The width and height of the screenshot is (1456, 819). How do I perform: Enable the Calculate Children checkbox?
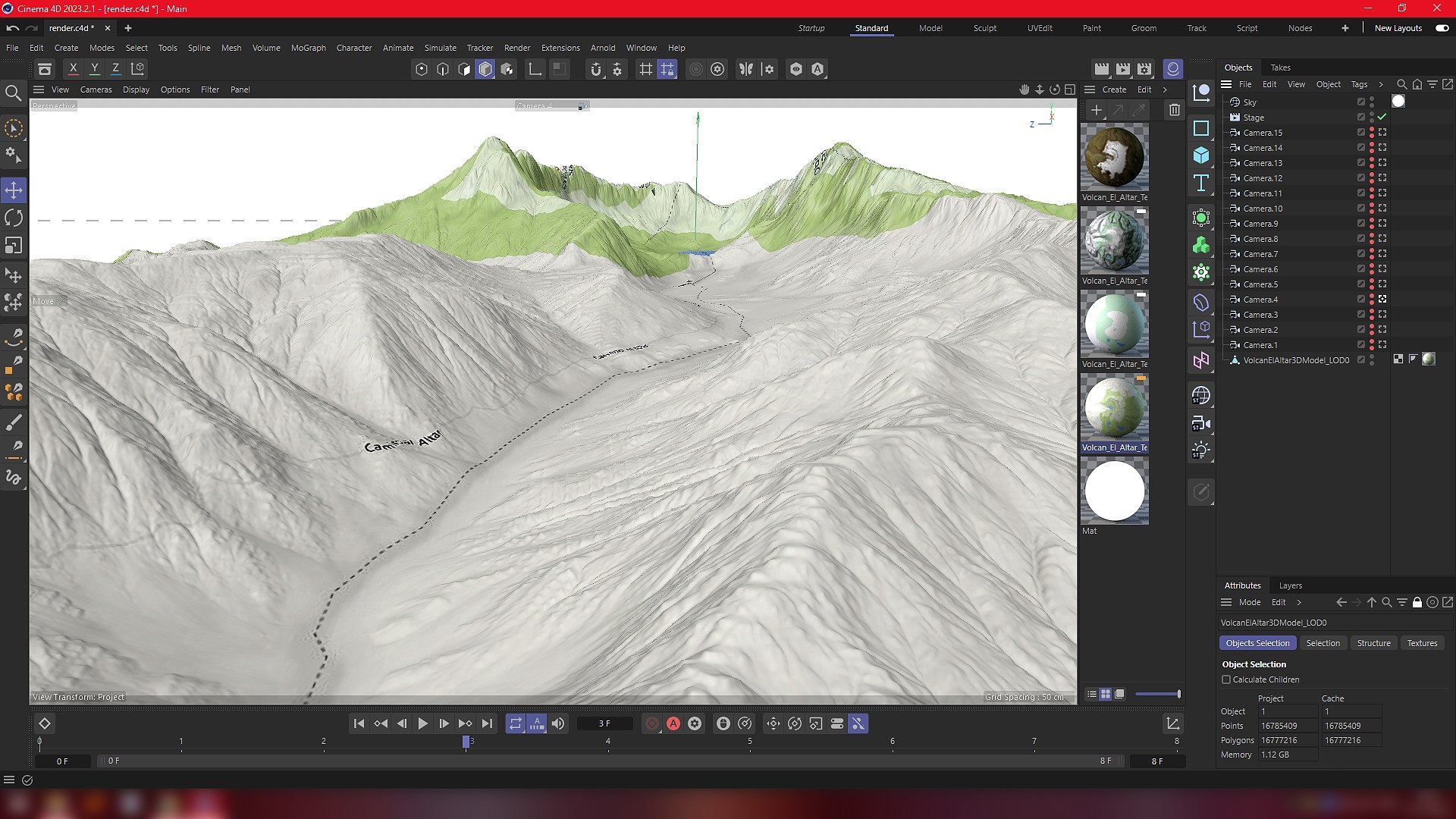(x=1226, y=679)
